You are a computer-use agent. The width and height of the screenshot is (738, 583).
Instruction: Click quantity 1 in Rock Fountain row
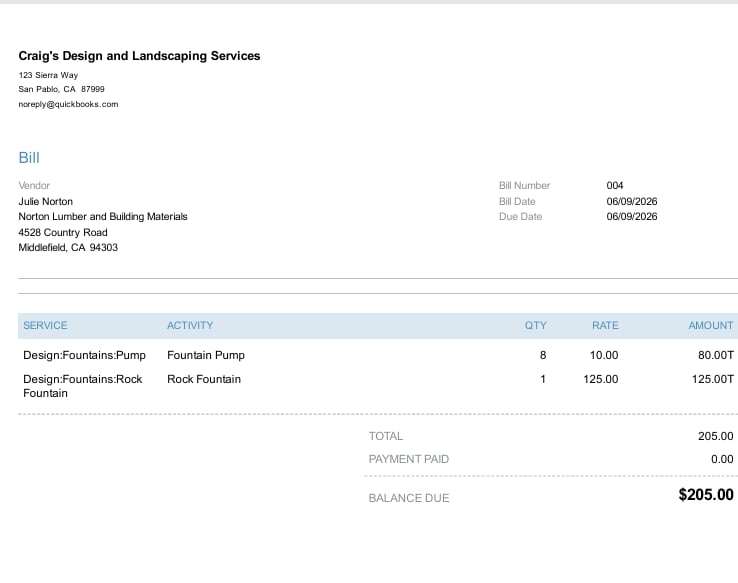[x=543, y=379]
